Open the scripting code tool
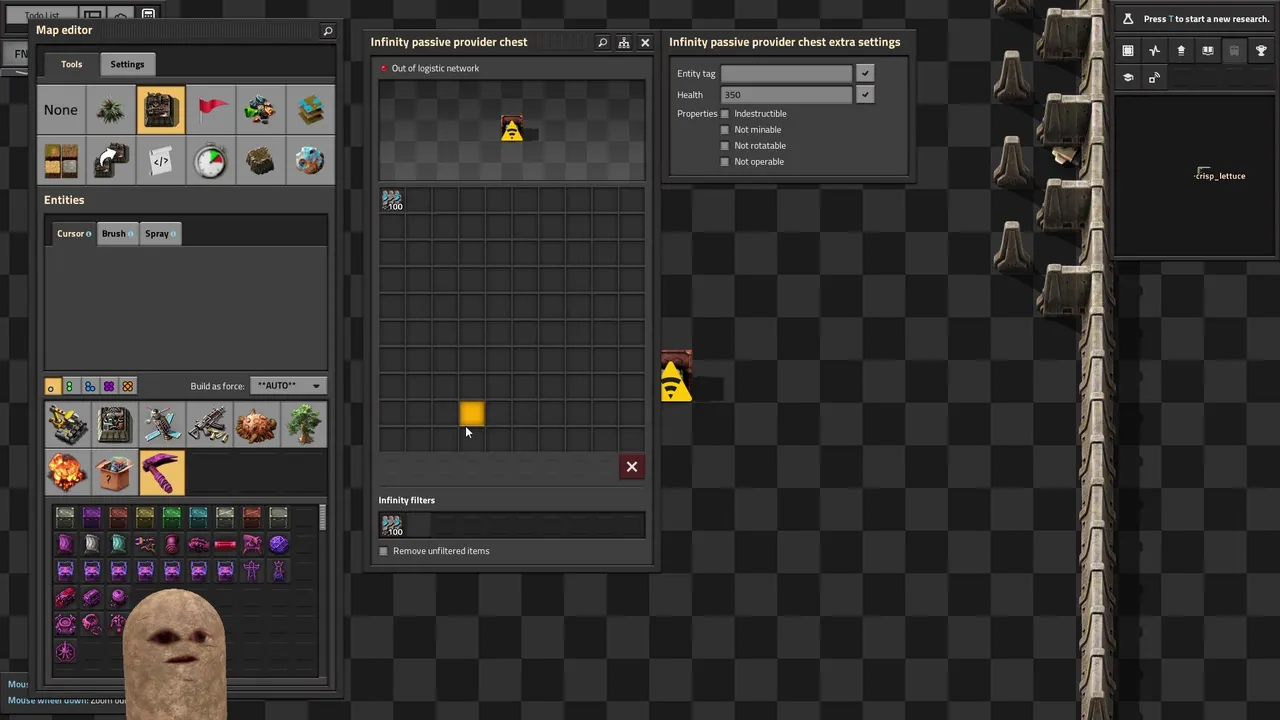 [x=160, y=160]
